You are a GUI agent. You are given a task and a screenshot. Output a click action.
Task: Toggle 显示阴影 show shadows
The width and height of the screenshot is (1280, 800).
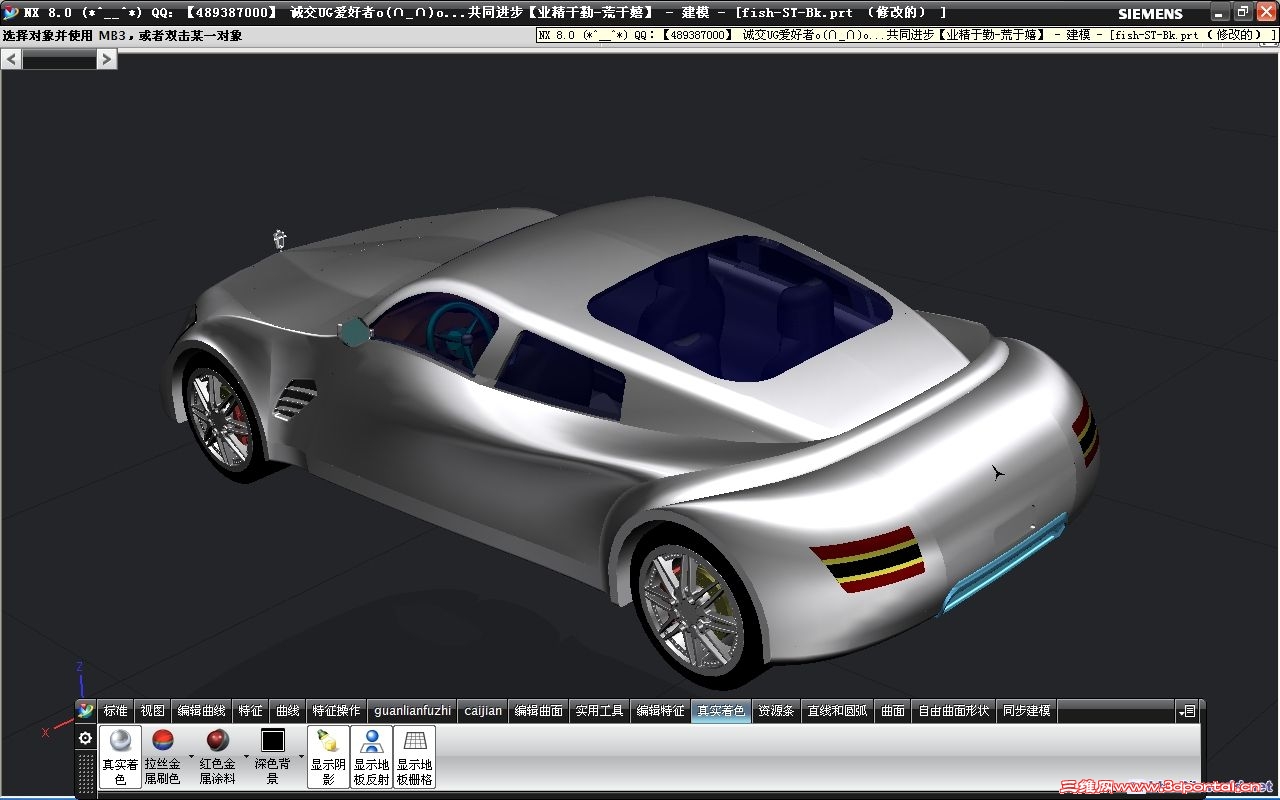pyautogui.click(x=328, y=756)
